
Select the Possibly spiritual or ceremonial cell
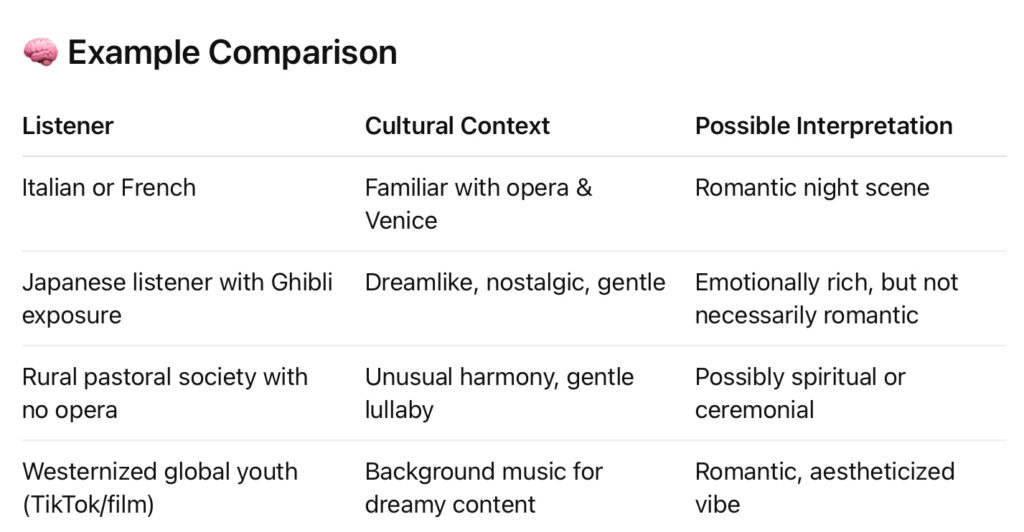[800, 394]
